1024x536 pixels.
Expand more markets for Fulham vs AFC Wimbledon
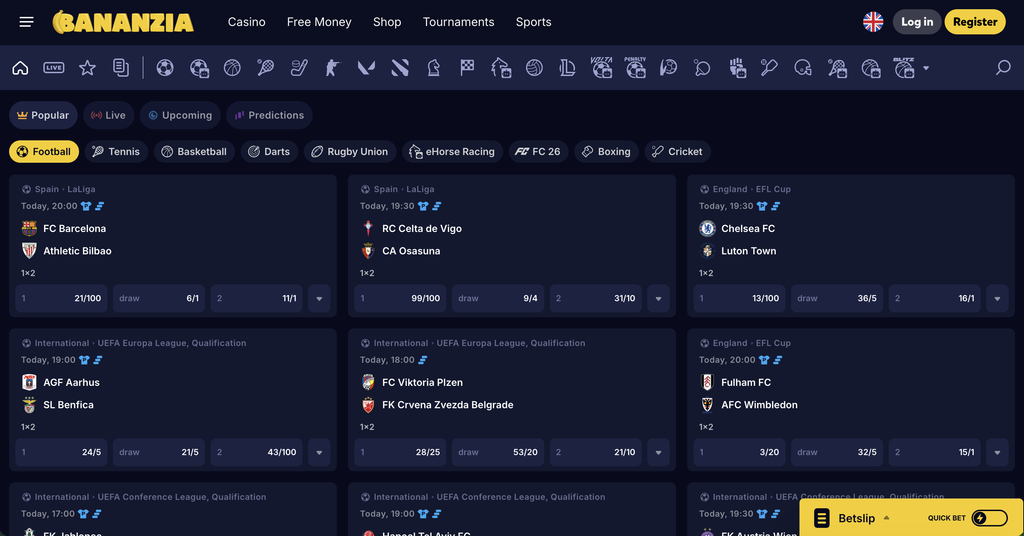997,452
